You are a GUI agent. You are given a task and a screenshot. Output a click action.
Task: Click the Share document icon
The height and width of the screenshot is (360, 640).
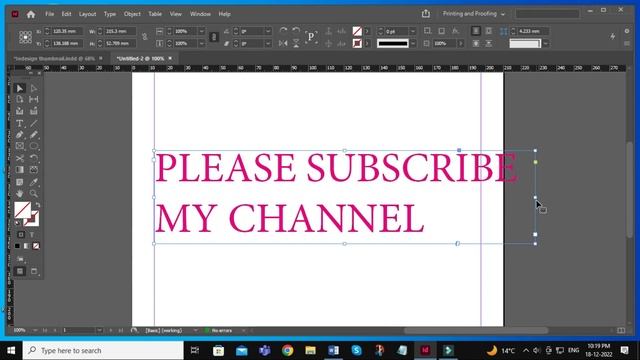[x=426, y=13]
